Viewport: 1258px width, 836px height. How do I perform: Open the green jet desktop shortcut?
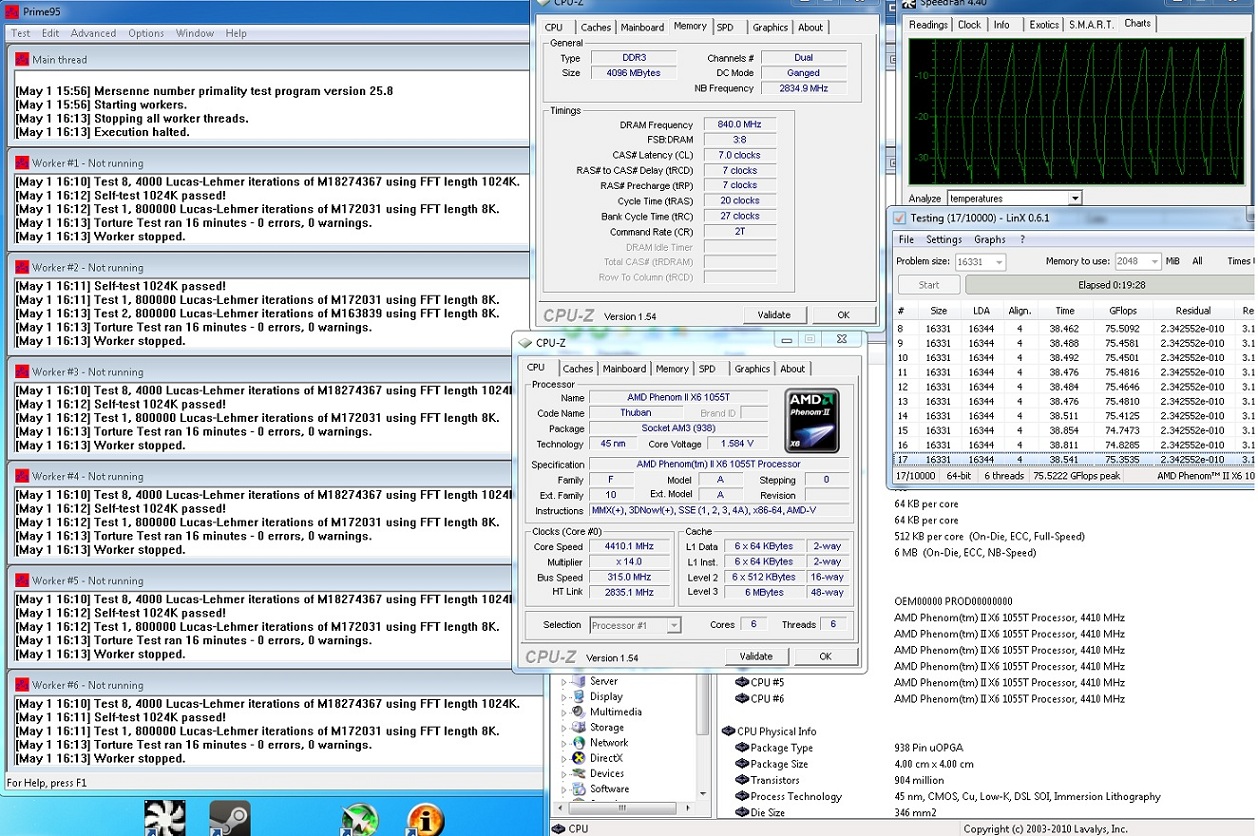pyautogui.click(x=359, y=819)
